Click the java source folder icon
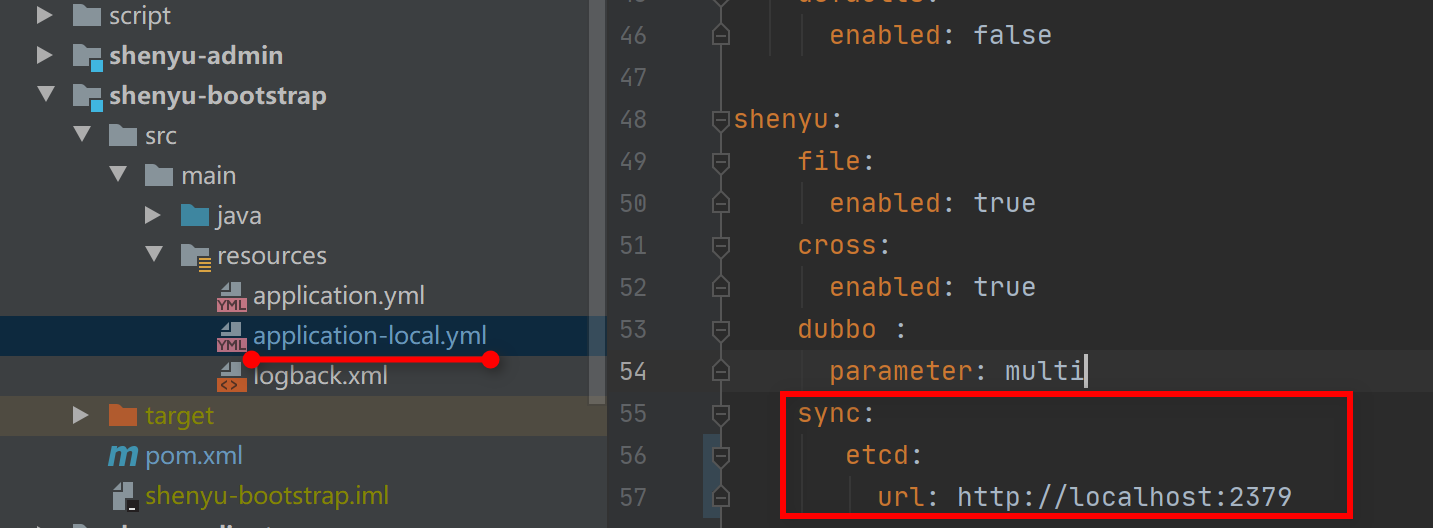The image size is (1433, 528). click(195, 216)
